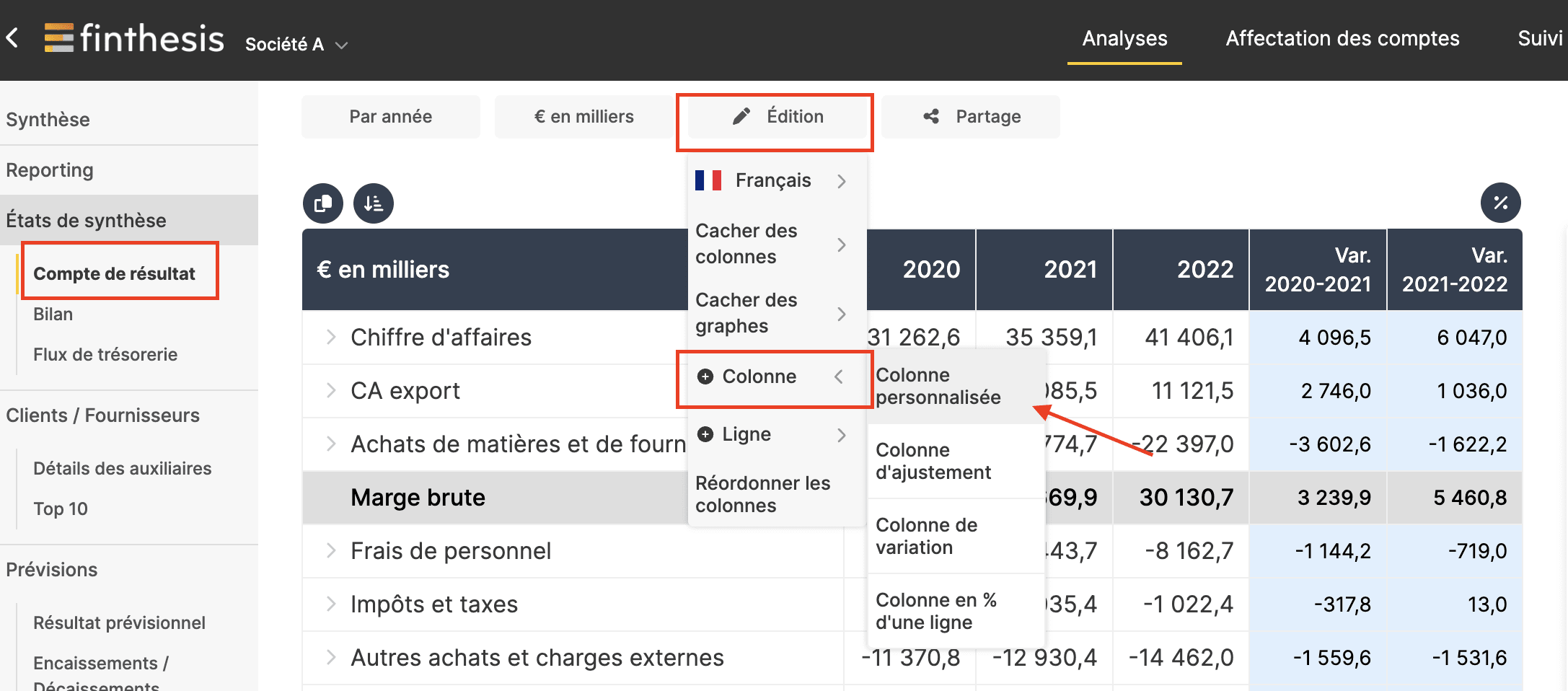Click the Édition pencil icon

coord(740,115)
